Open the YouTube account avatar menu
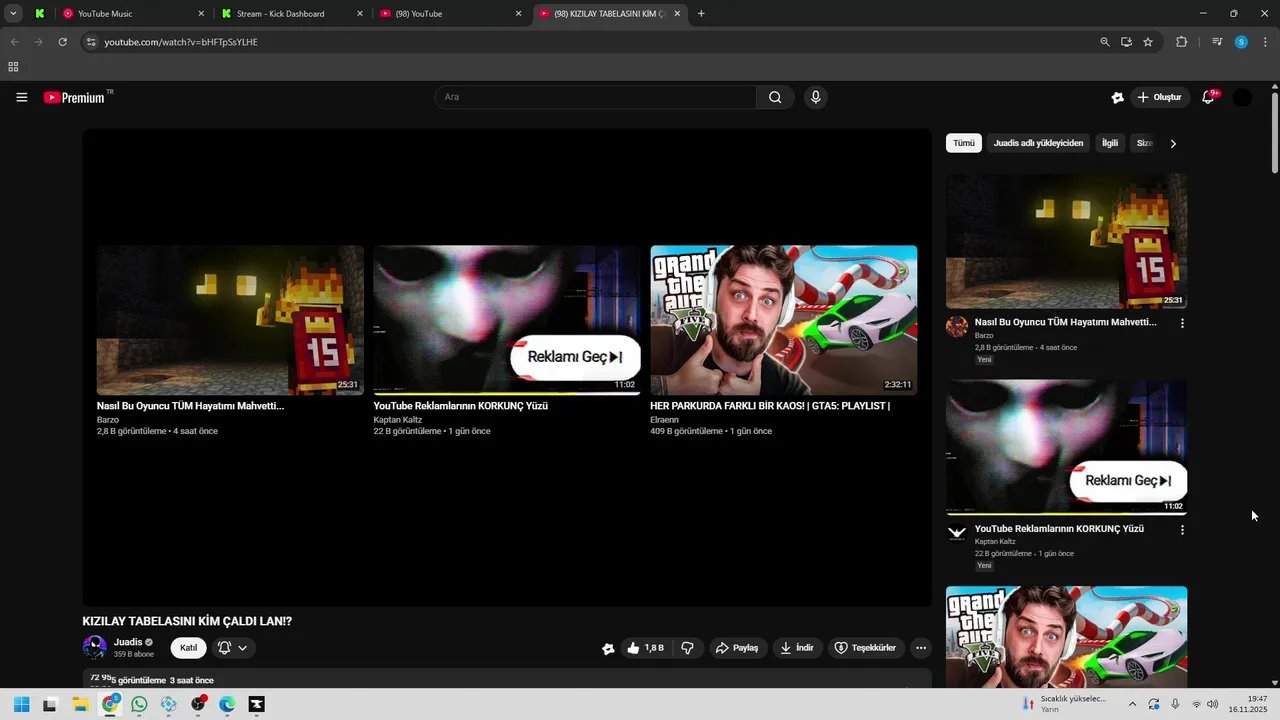The image size is (1280, 720). [1242, 97]
